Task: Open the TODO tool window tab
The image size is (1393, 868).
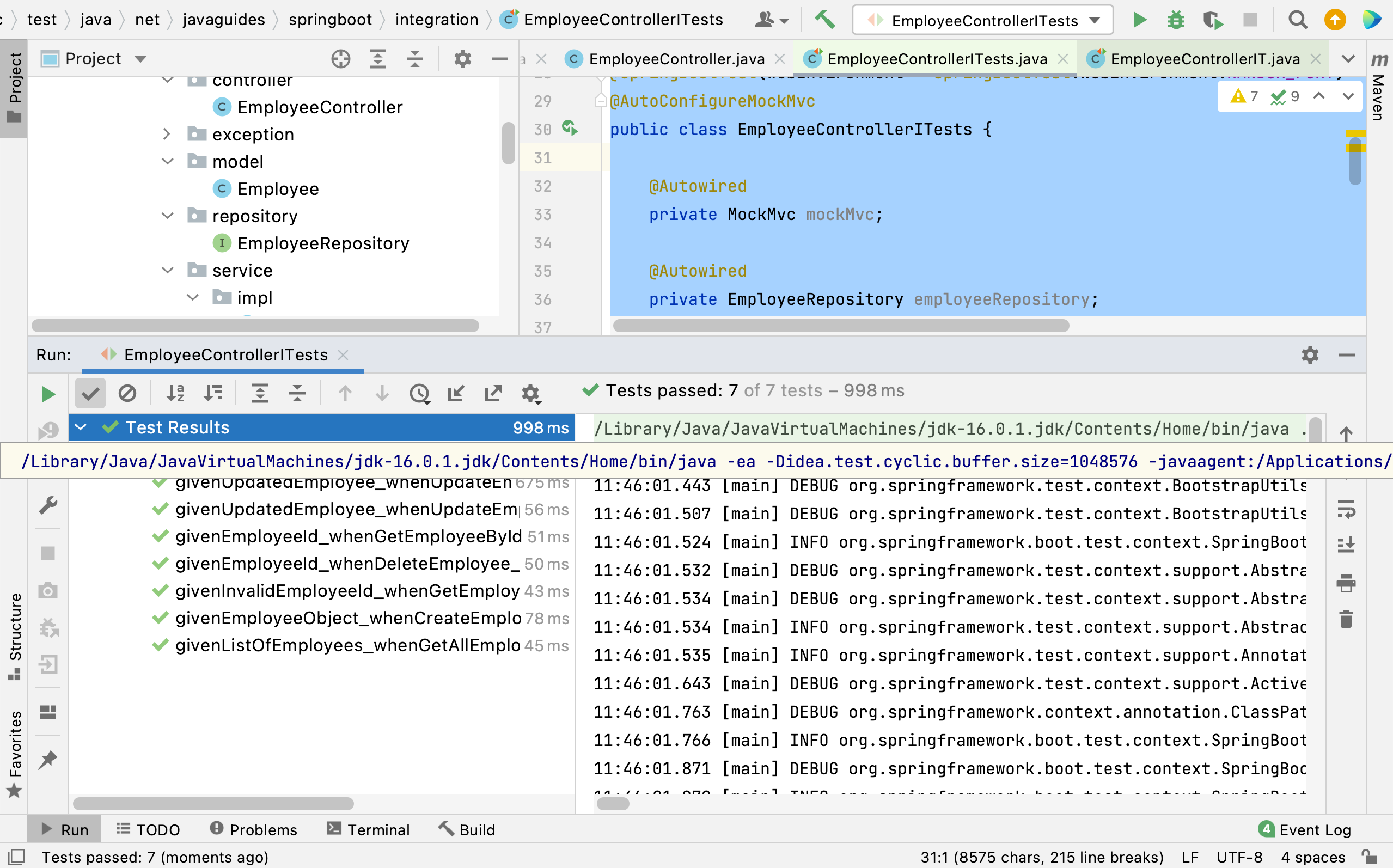Action: [x=148, y=829]
